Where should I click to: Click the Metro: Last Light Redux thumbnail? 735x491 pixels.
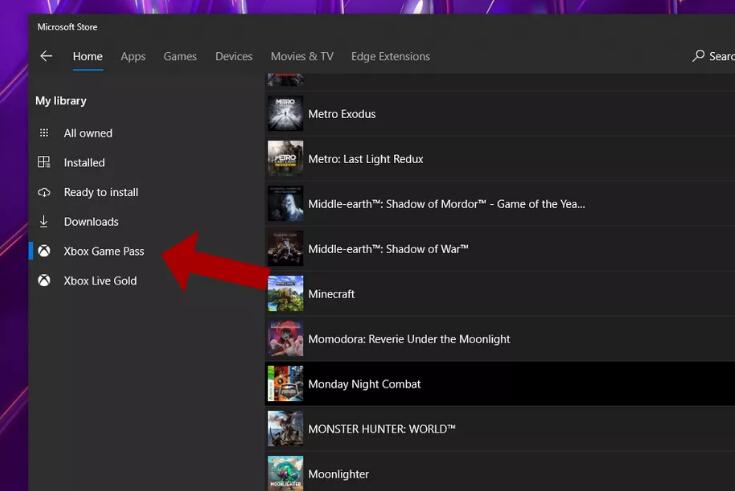tap(285, 159)
